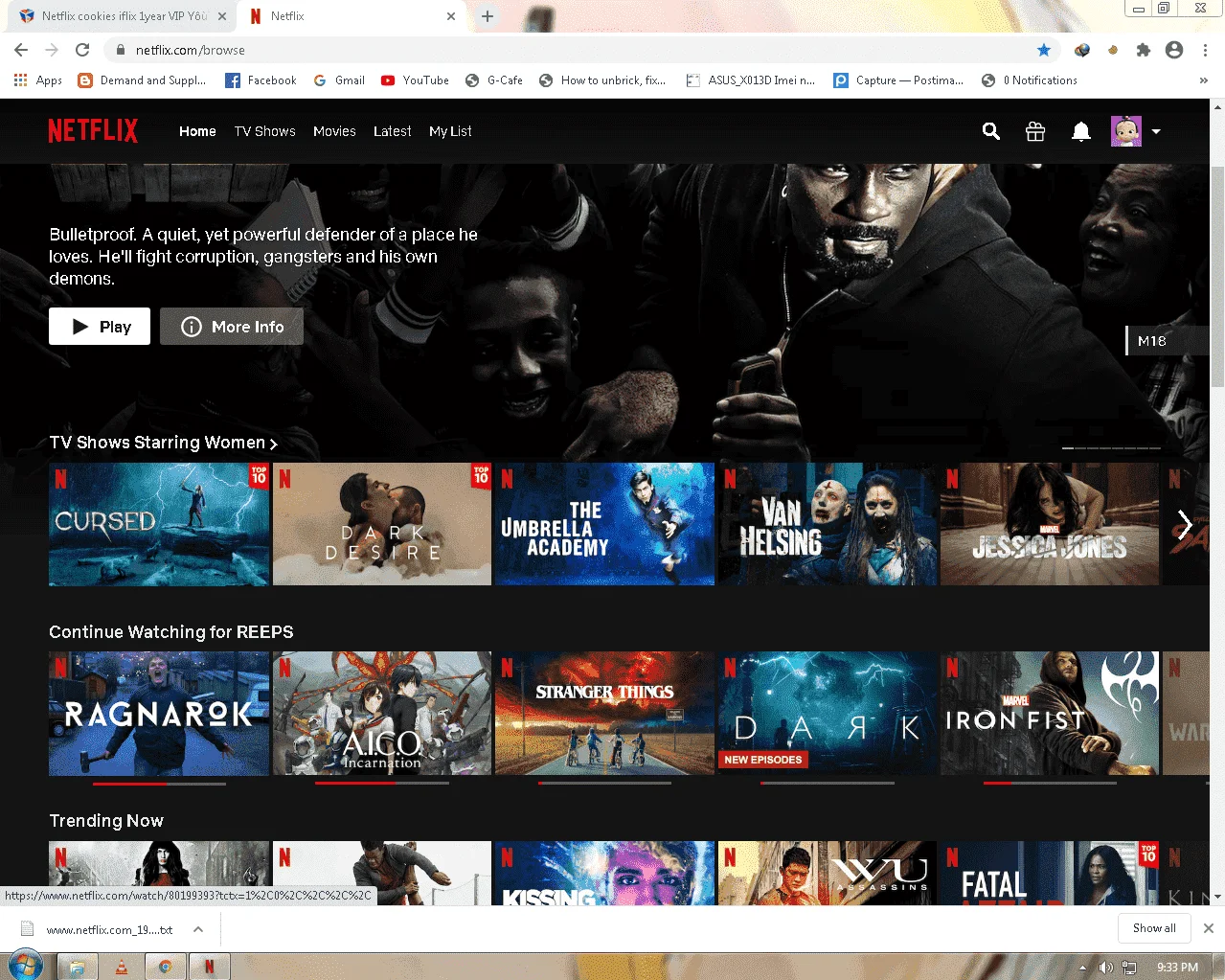Resume watching Iron Fist
1225x980 pixels.
(x=1050, y=714)
